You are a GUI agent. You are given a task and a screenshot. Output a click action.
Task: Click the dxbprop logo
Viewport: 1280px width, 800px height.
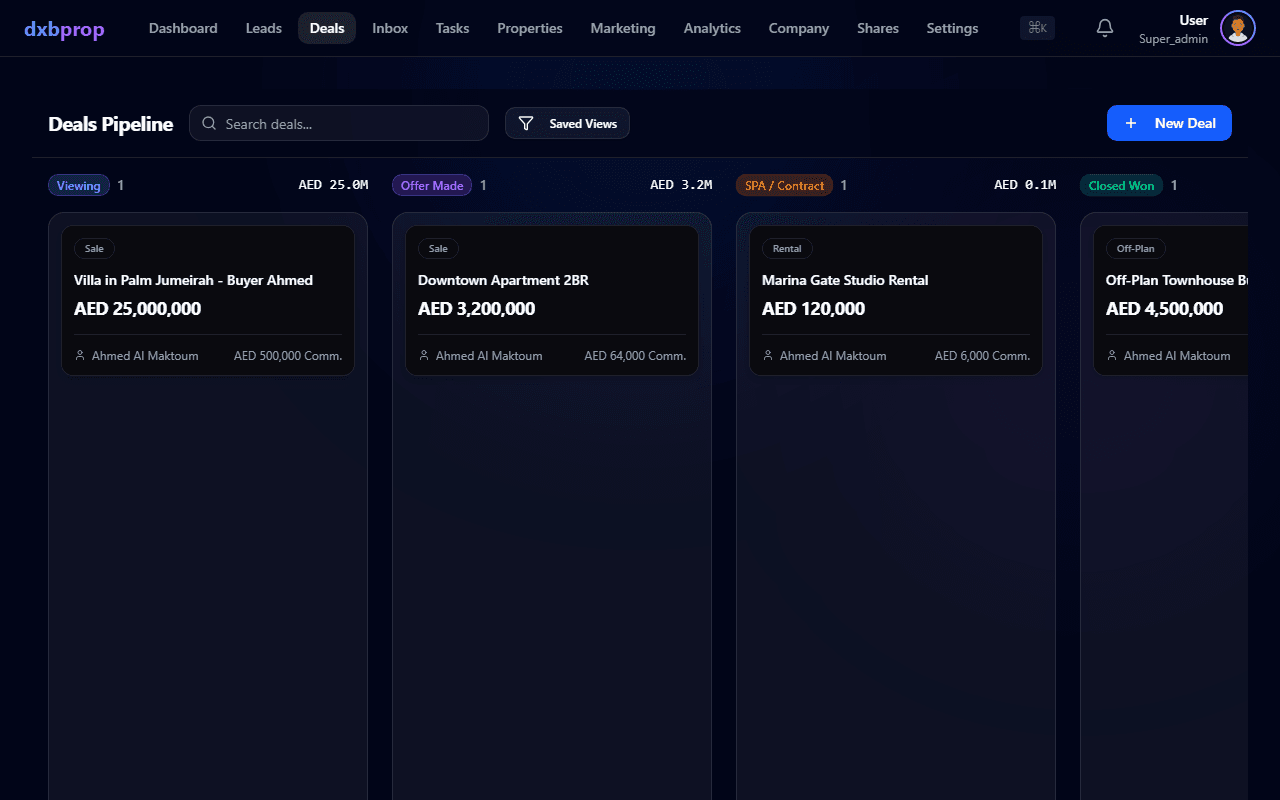click(x=64, y=29)
